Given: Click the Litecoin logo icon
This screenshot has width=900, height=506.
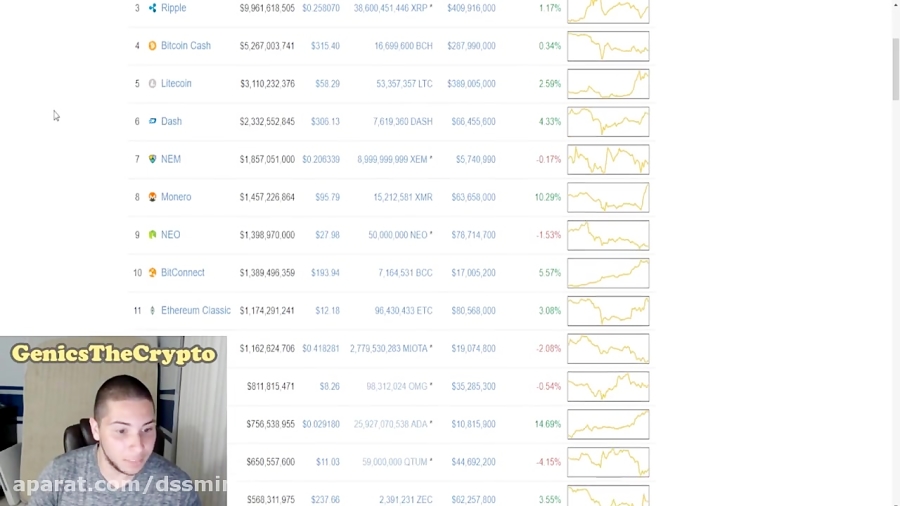Looking at the screenshot, I should pyautogui.click(x=152, y=84).
